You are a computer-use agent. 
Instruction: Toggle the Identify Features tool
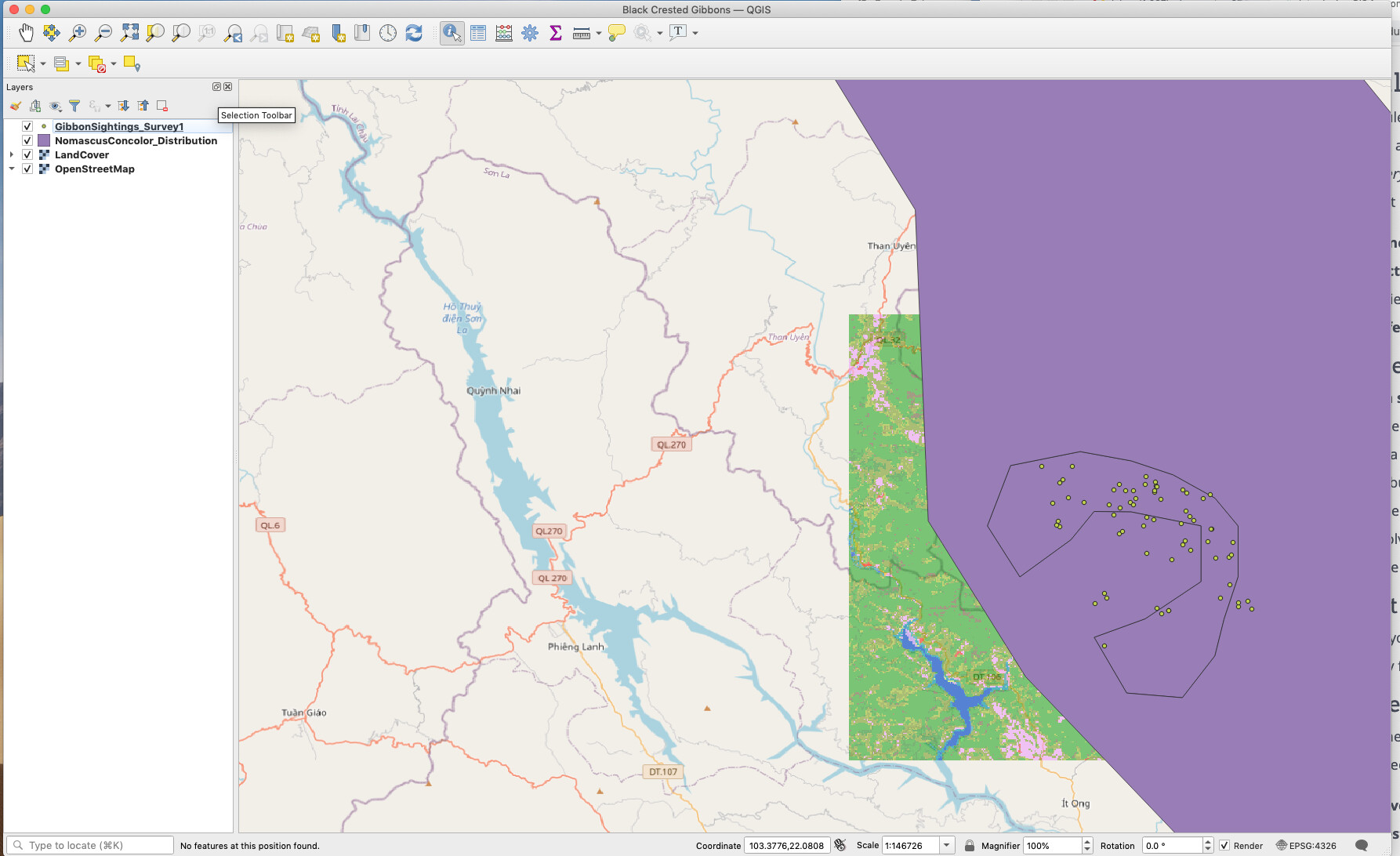(452, 33)
